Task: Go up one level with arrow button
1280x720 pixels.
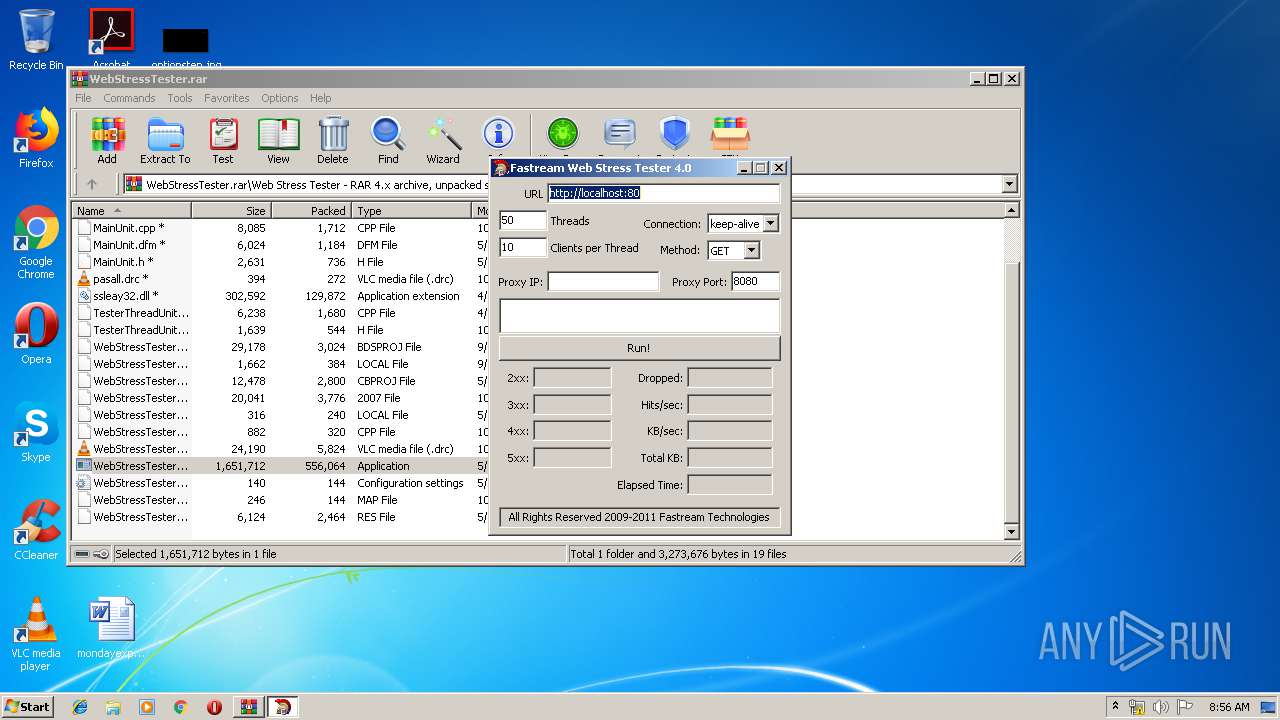Action: [92, 184]
